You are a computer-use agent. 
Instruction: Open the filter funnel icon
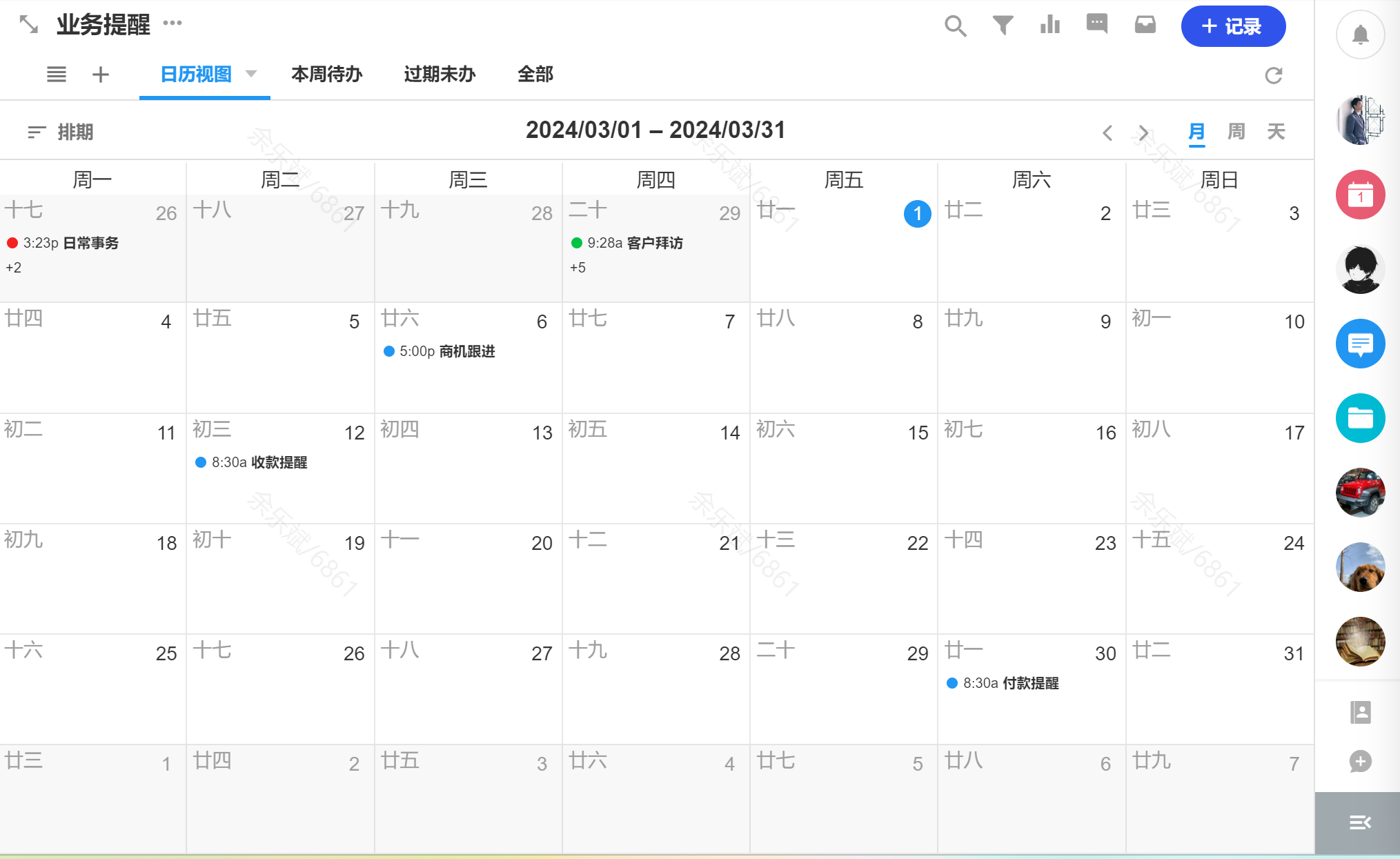coord(1003,26)
